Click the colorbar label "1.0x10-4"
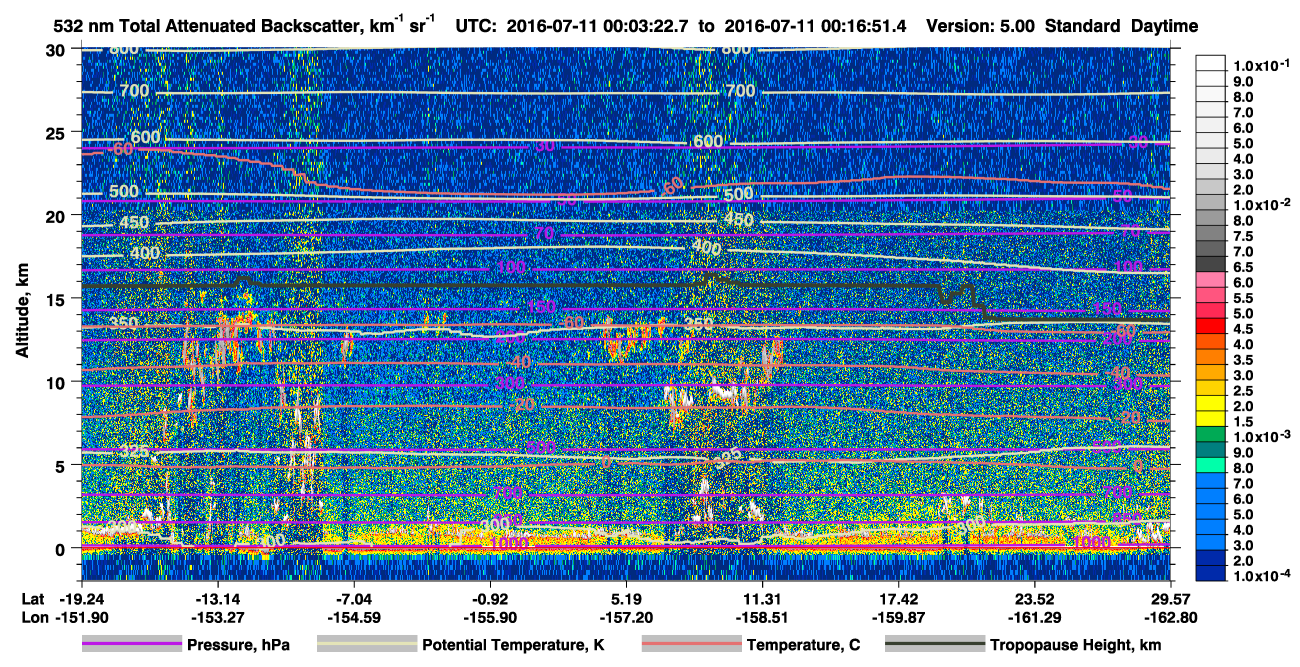The width and height of the screenshot is (1300, 667). (1262, 576)
